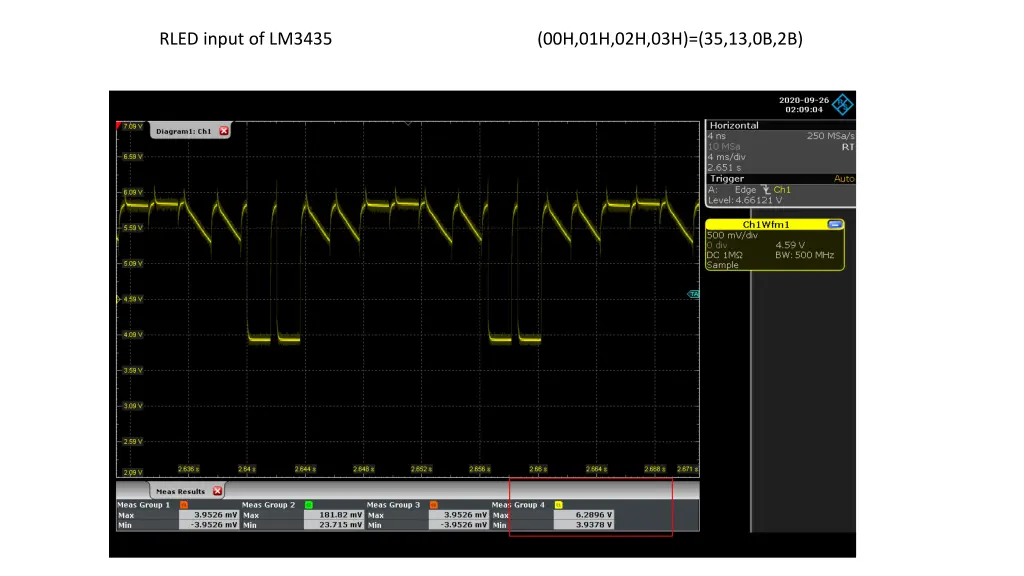Click the Ch1Wfm1 channel label

pyautogui.click(x=765, y=225)
